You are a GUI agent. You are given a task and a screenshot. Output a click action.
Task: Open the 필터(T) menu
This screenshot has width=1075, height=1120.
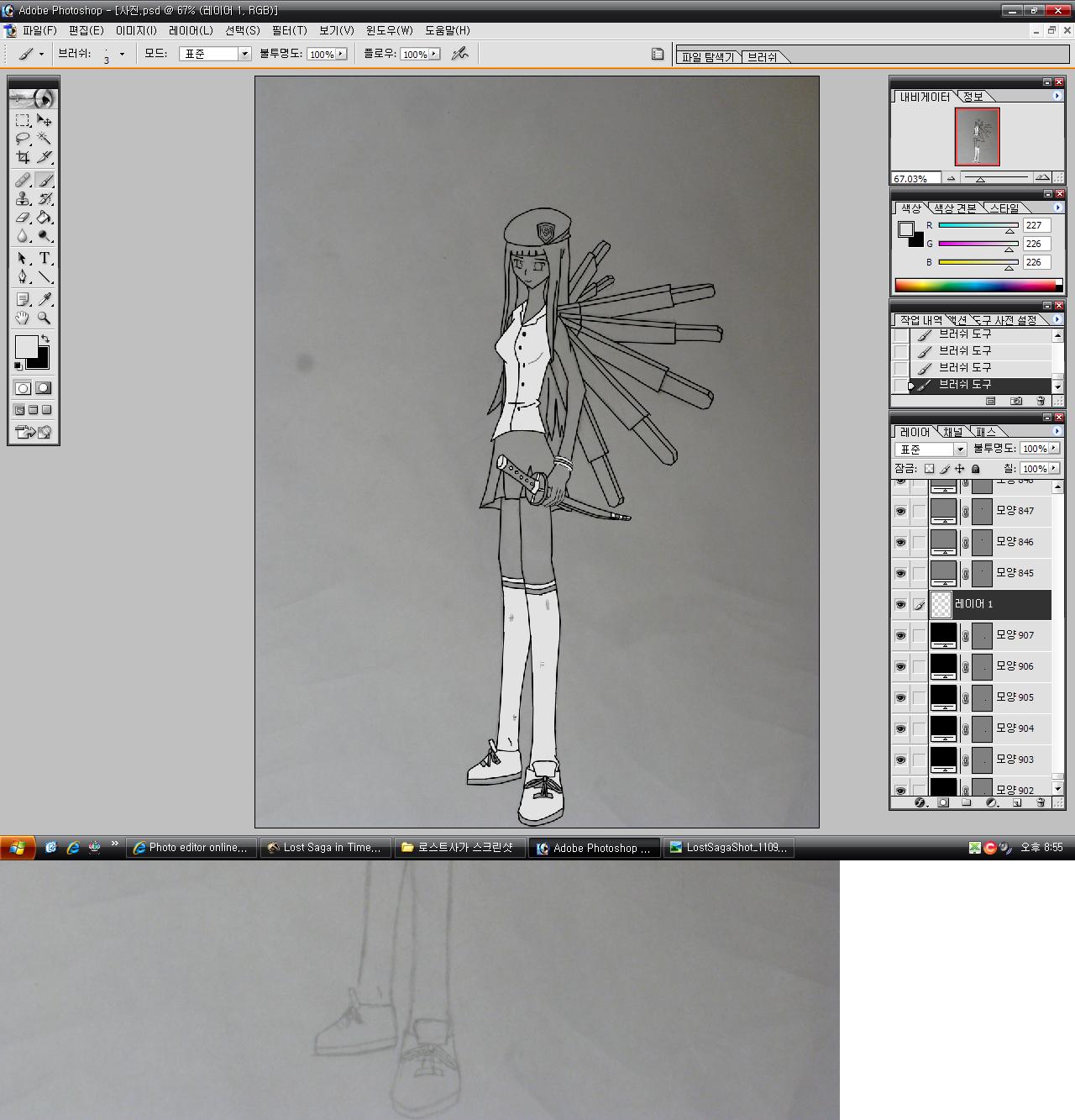289,30
